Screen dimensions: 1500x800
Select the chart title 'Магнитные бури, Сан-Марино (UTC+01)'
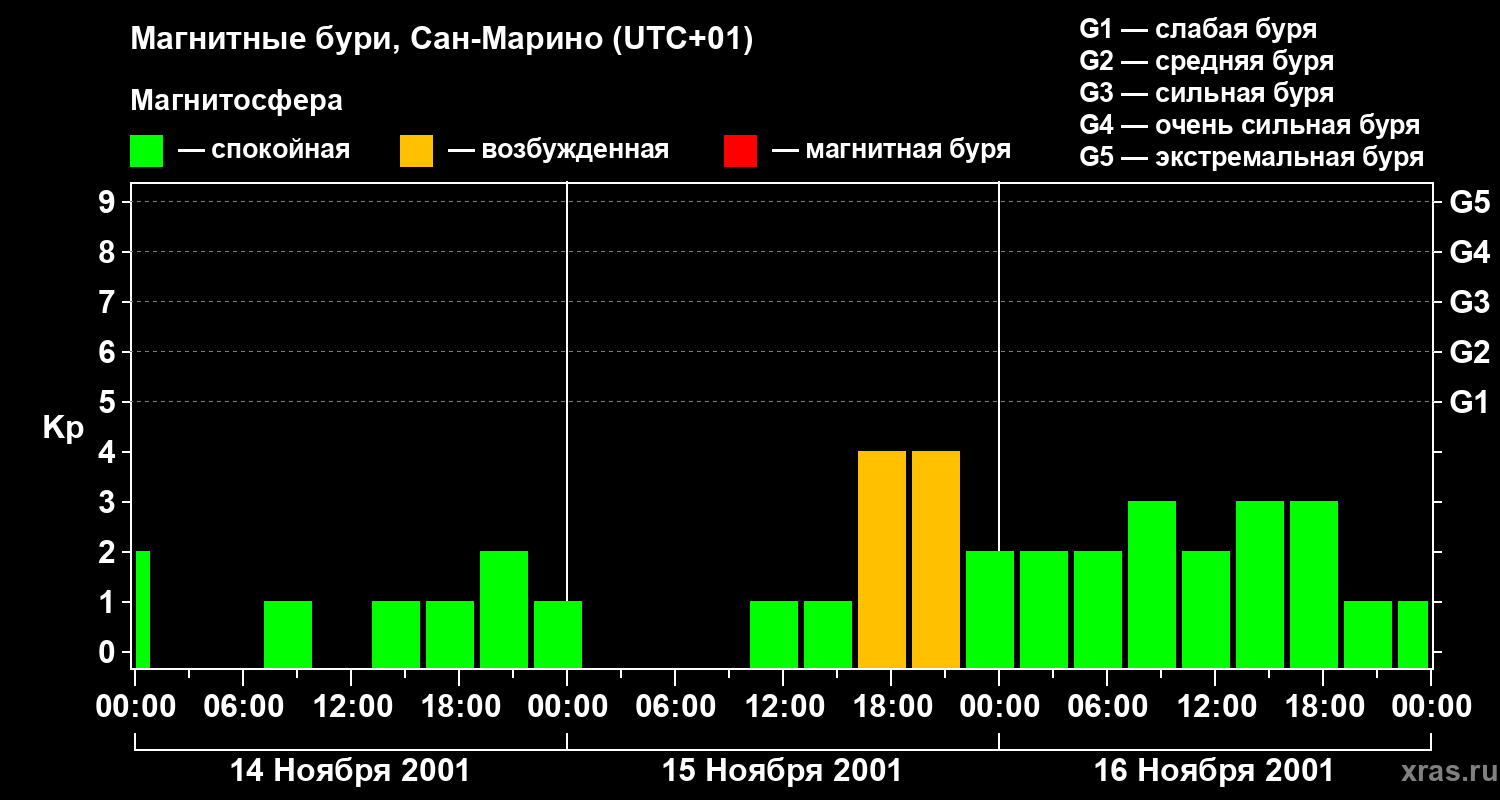pyautogui.click(x=441, y=40)
